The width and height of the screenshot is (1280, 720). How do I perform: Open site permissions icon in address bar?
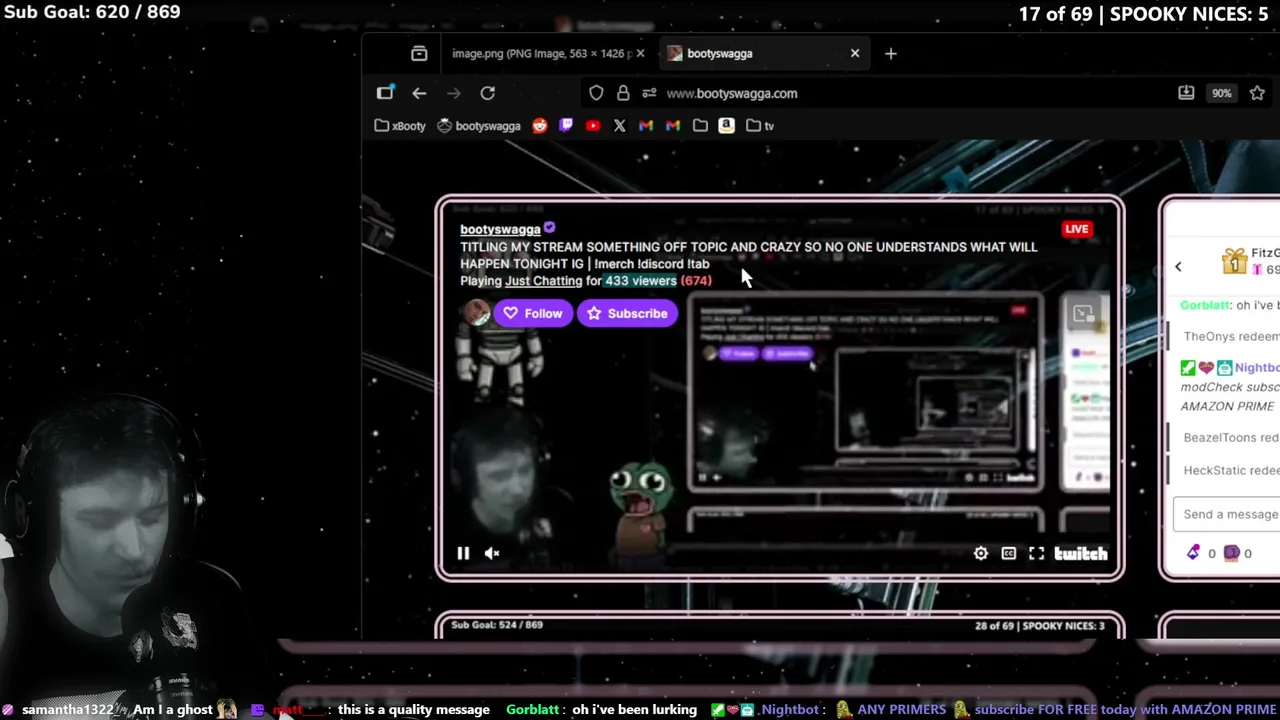pos(649,93)
